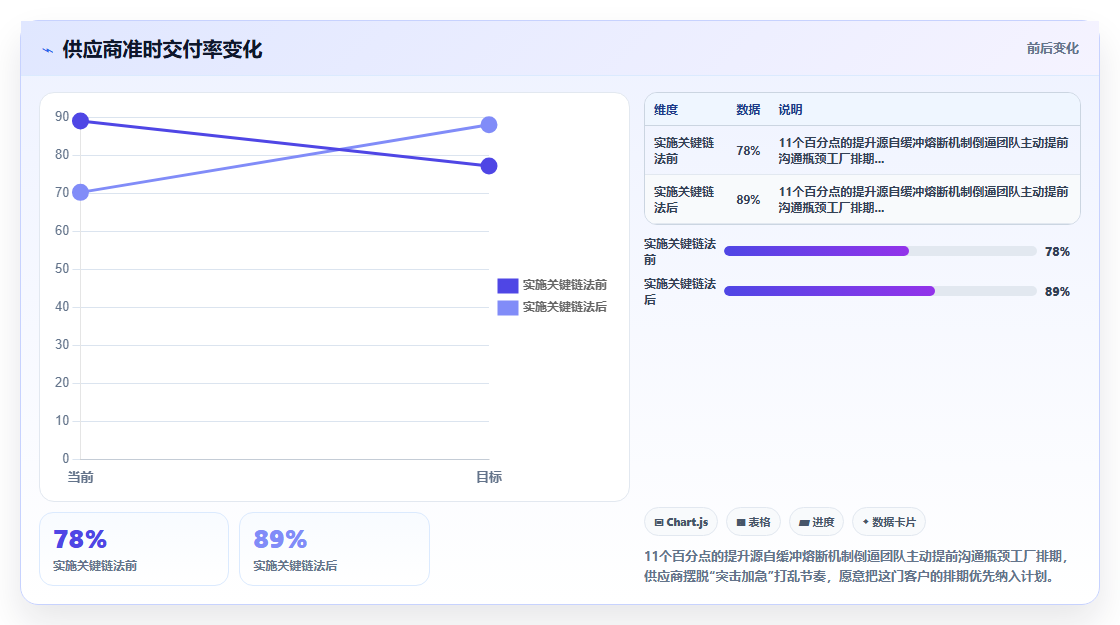Select the 实施关键链法后 table row
This screenshot has height=625, width=1120.
coord(862,199)
